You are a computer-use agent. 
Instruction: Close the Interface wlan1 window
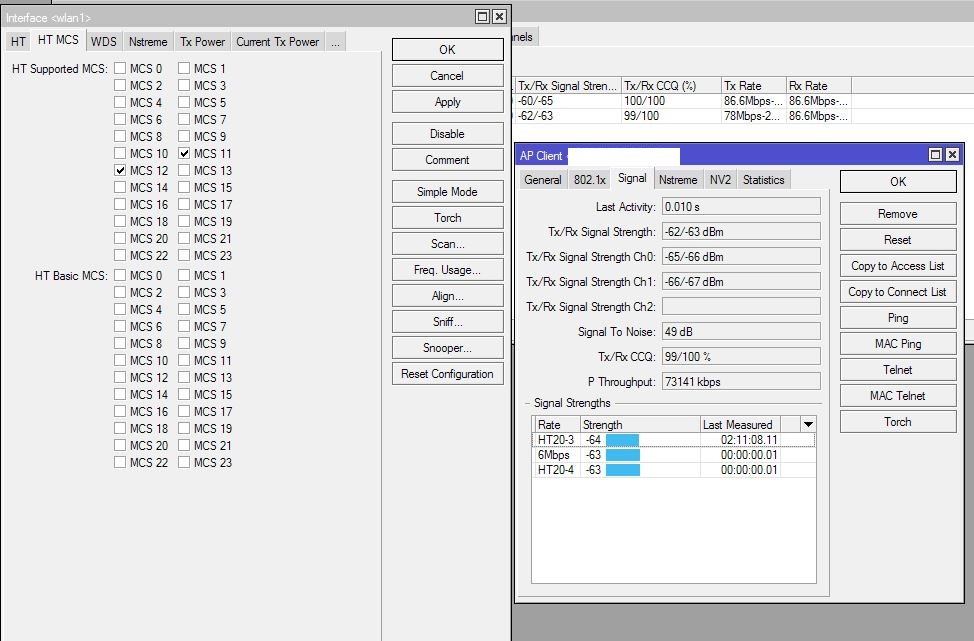(499, 17)
